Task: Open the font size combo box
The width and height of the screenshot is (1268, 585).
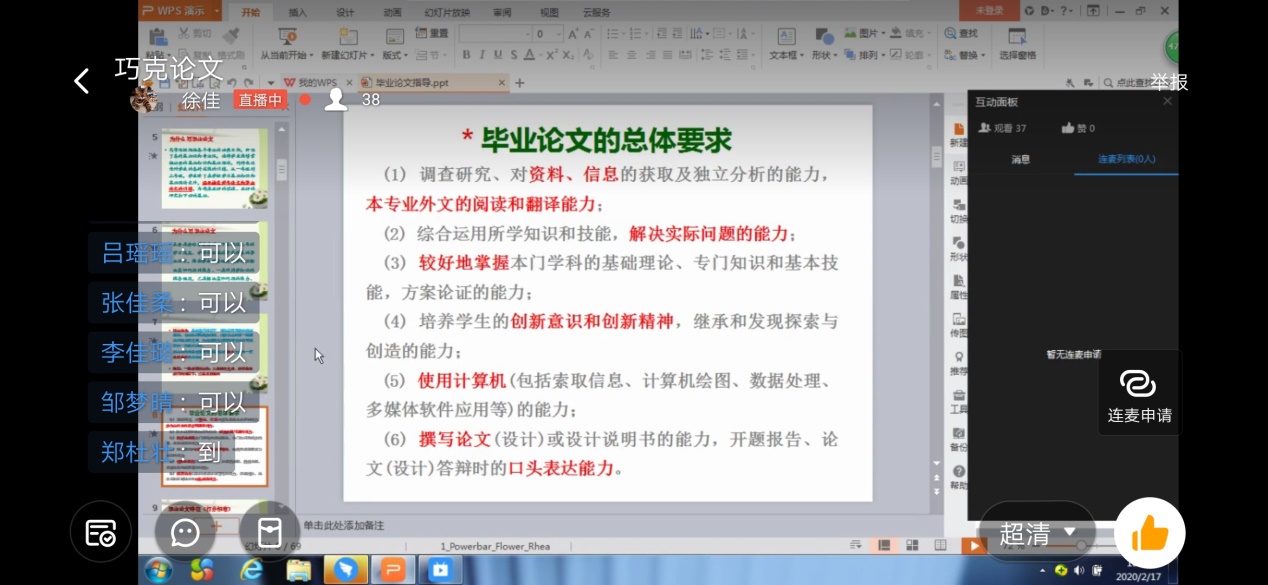Action: tap(547, 34)
